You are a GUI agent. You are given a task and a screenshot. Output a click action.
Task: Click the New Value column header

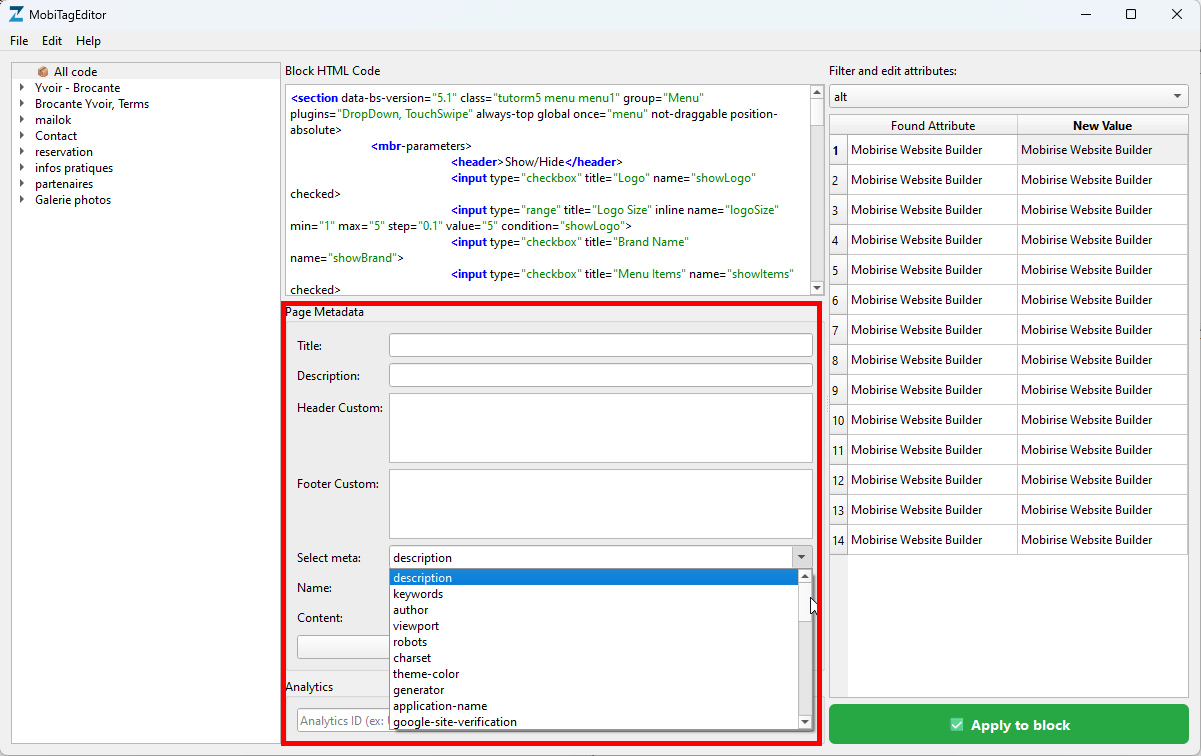(x=1102, y=126)
